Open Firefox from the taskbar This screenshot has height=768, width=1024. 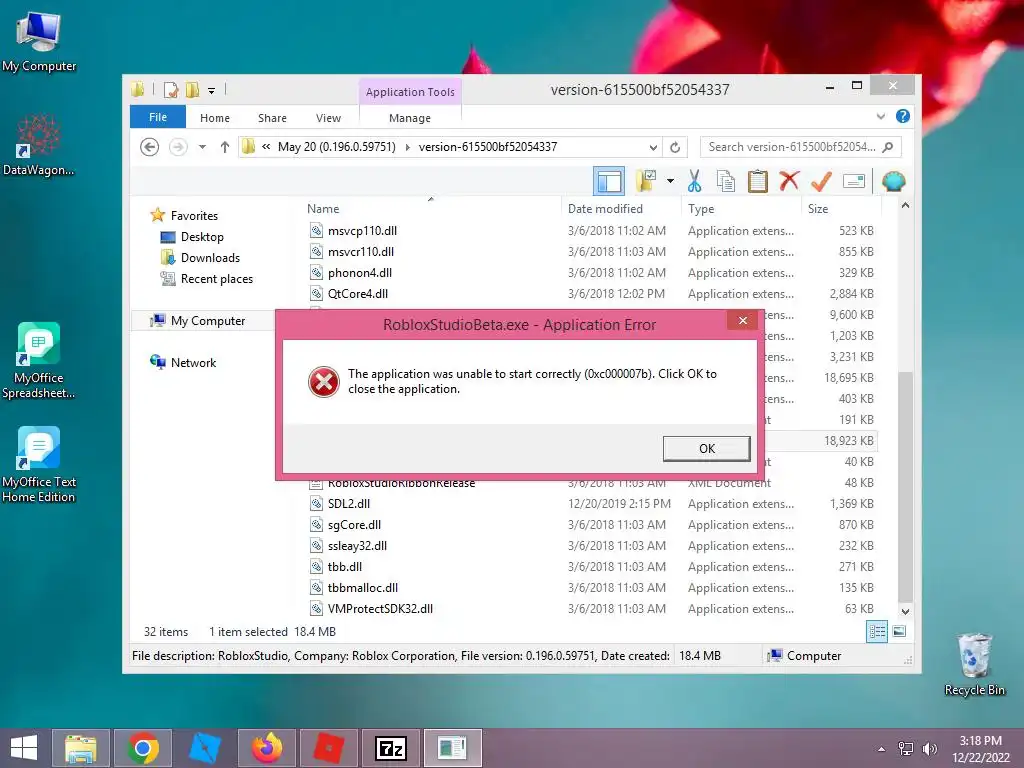pos(267,748)
